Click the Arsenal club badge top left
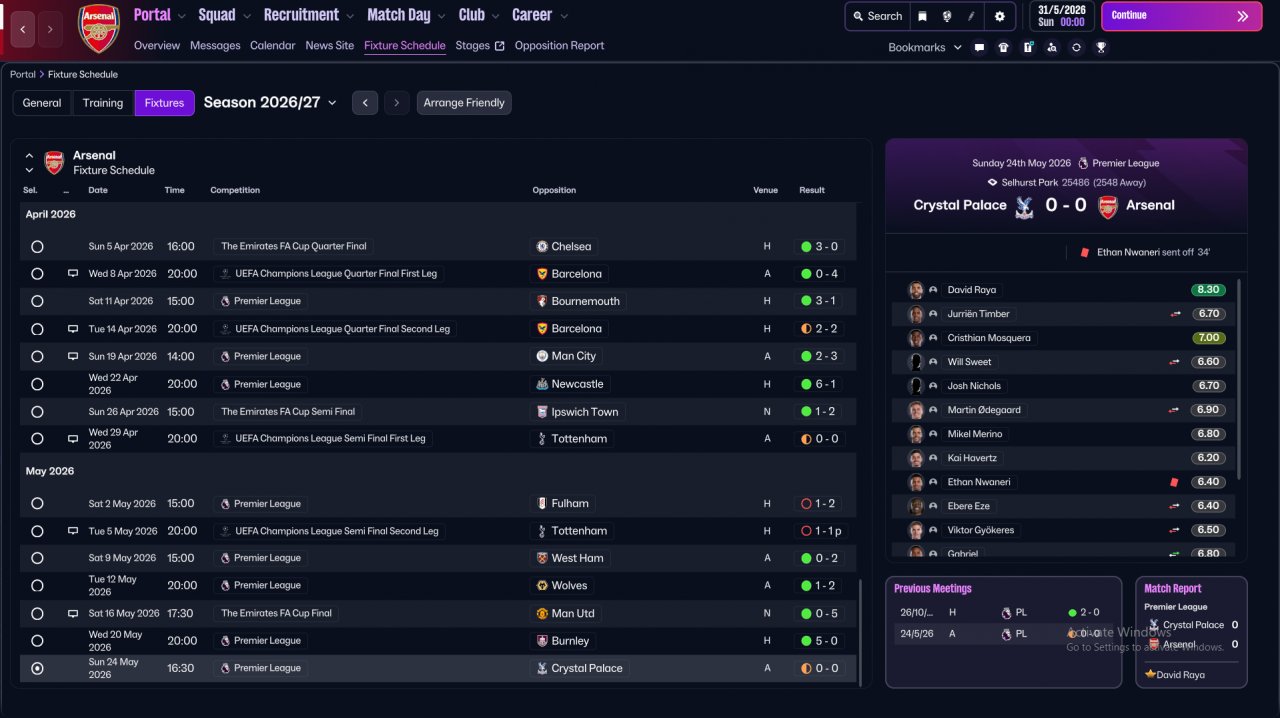 pyautogui.click(x=99, y=28)
